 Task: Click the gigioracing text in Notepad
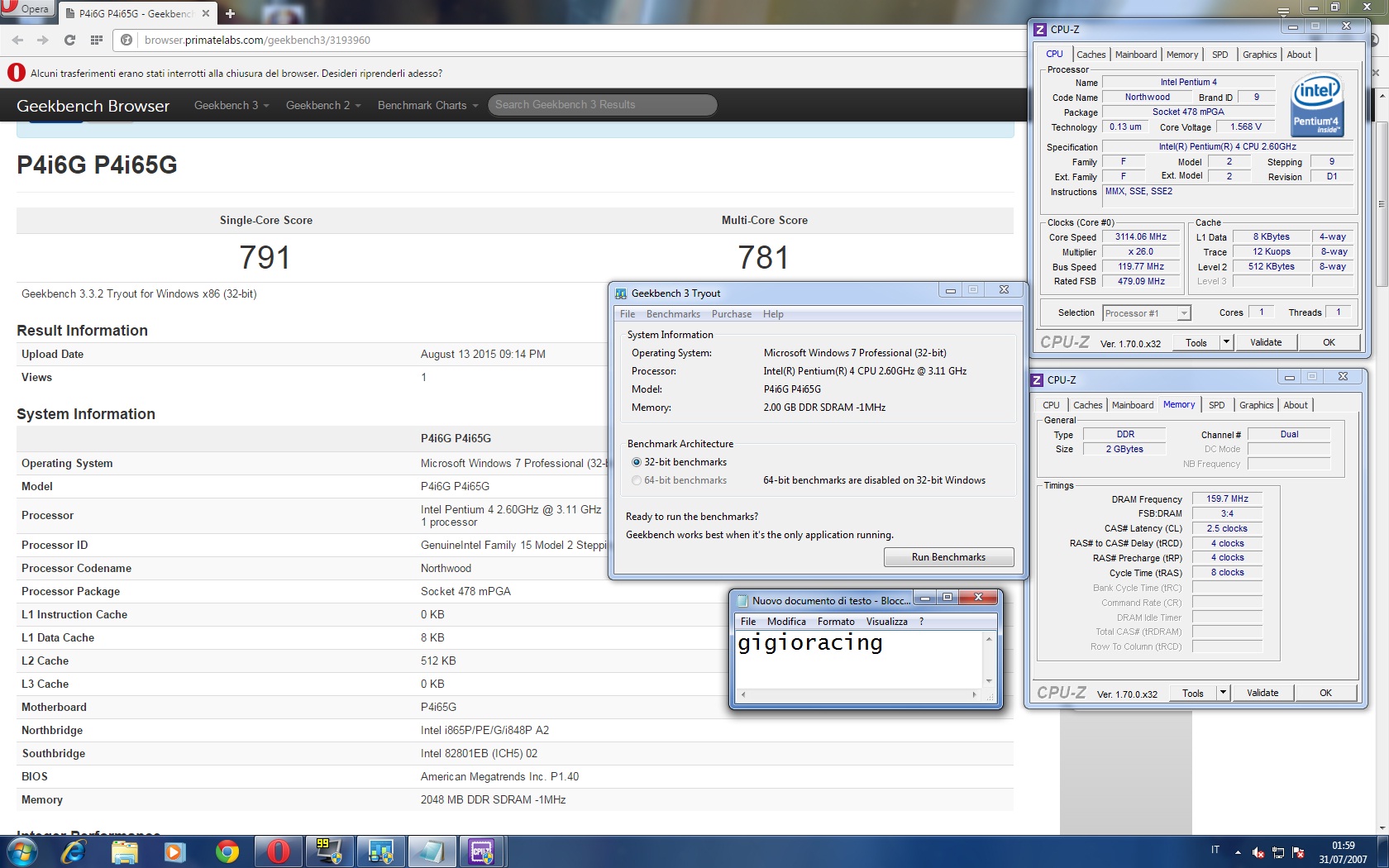(810, 642)
